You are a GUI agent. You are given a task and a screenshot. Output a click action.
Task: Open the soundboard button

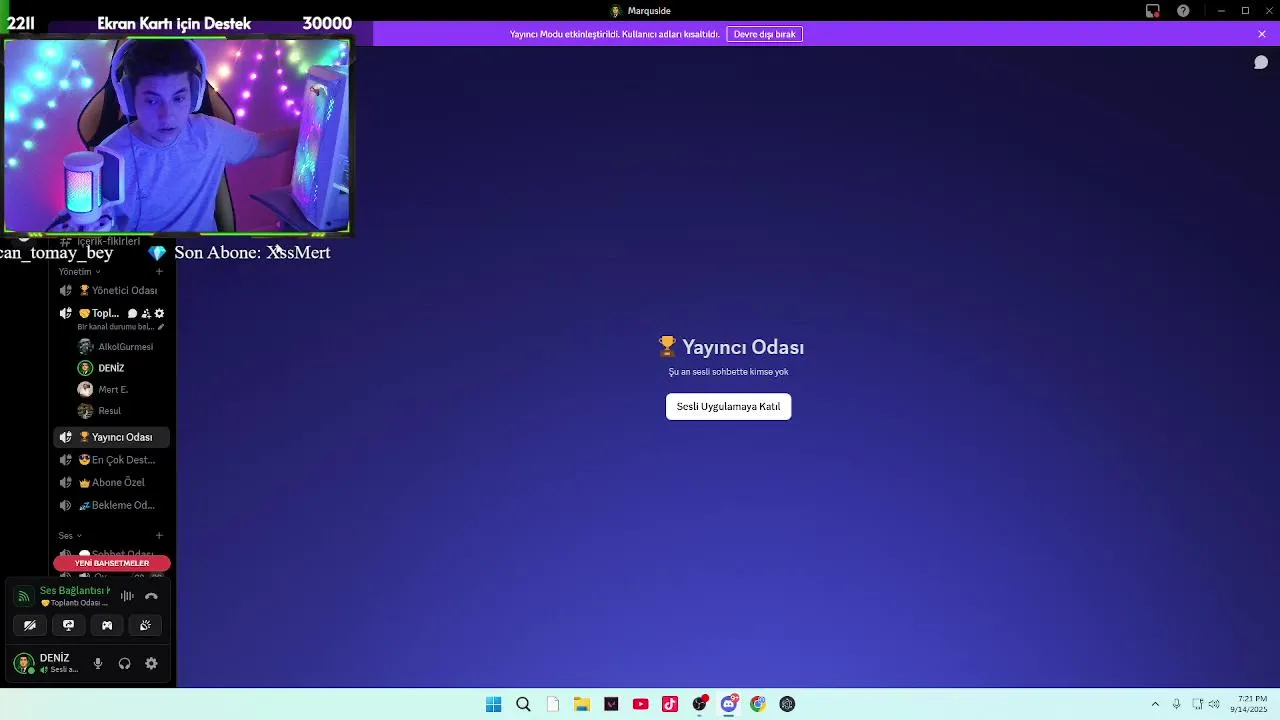pyautogui.click(x=145, y=625)
